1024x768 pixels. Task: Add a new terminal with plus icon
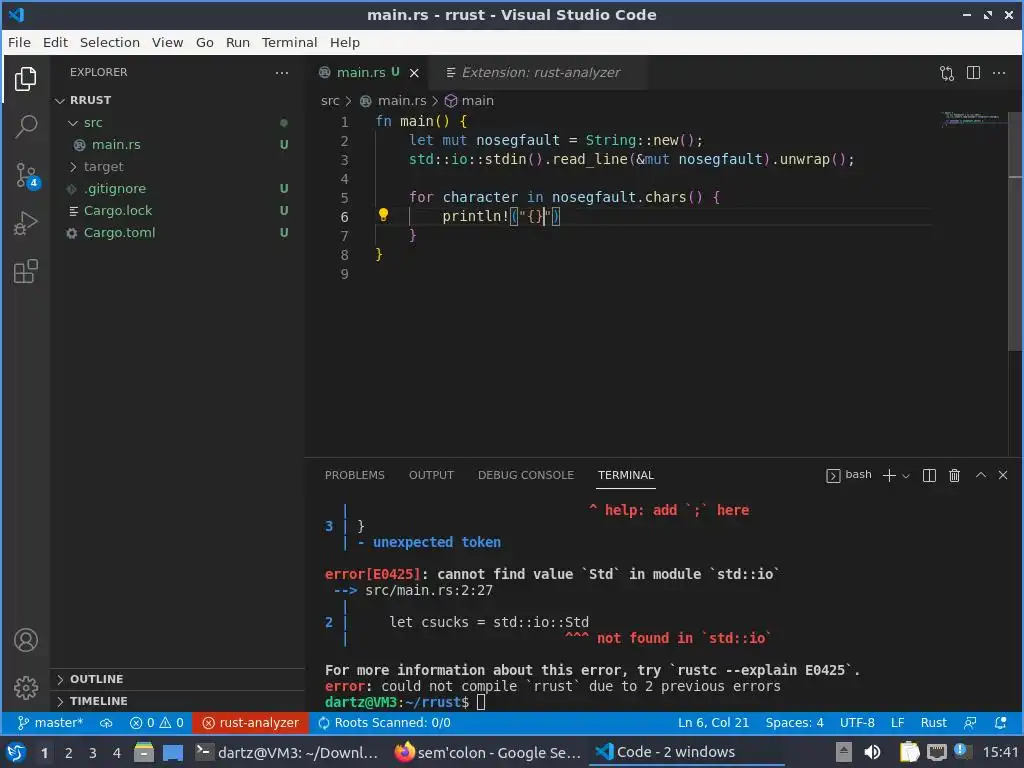click(x=888, y=475)
